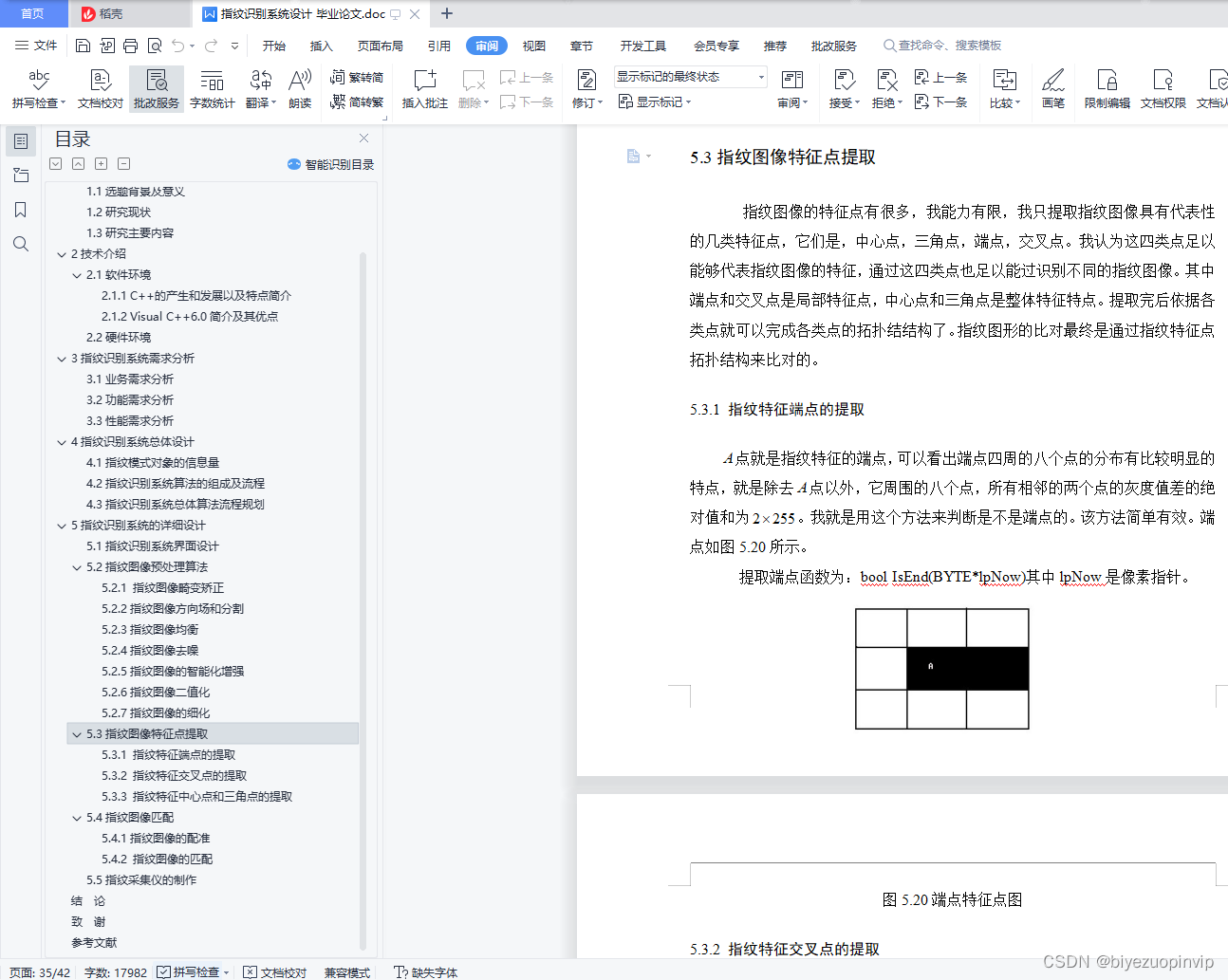Viewport: 1228px width, 980px height.
Task: Open search icon in left sidebar
Action: (20, 244)
